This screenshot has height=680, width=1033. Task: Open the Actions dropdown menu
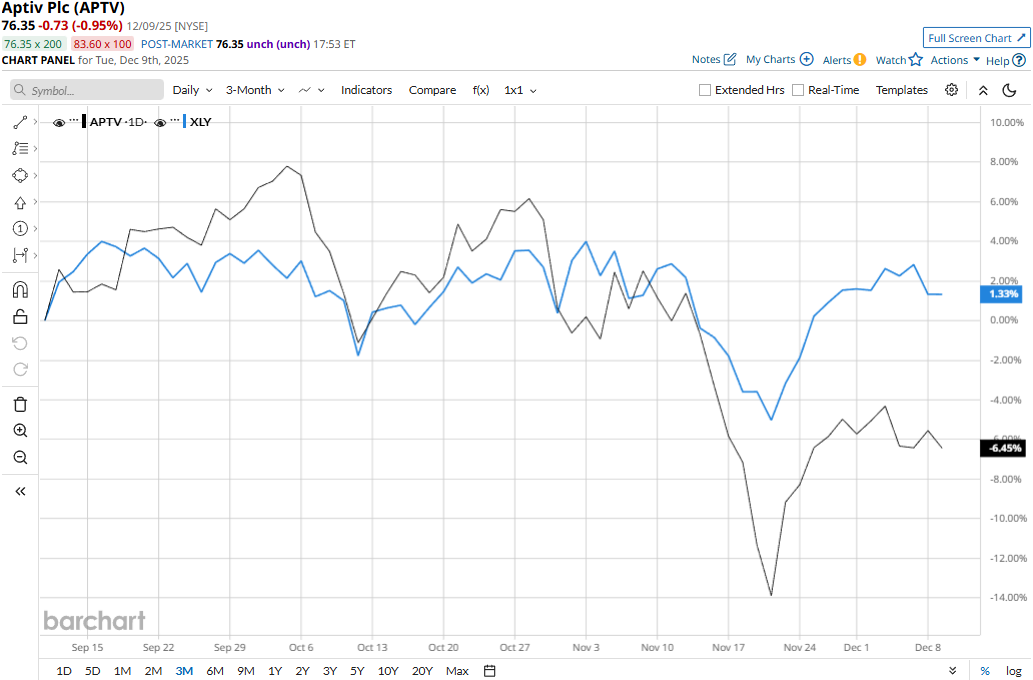(x=955, y=60)
